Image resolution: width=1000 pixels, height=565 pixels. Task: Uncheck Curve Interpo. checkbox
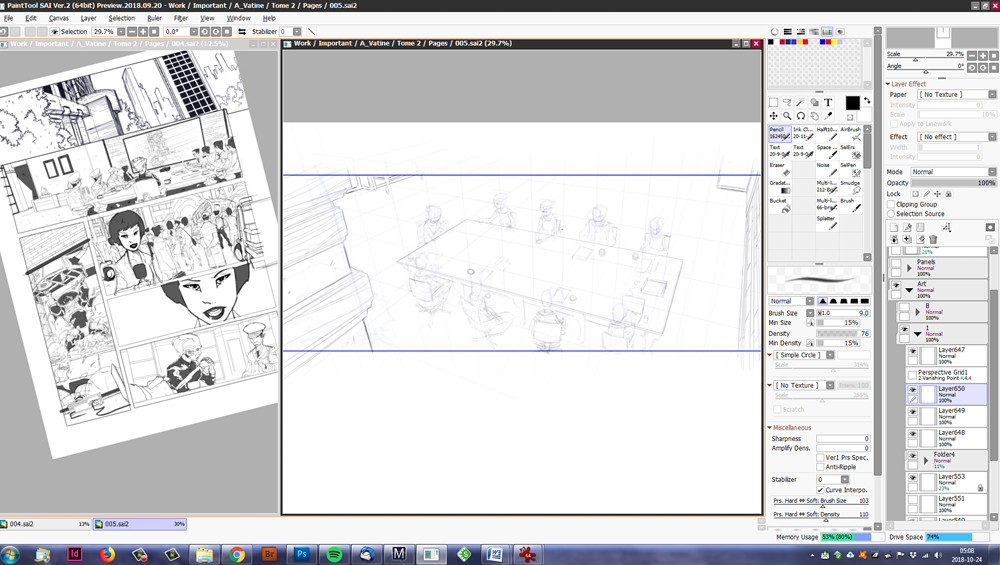(820, 490)
